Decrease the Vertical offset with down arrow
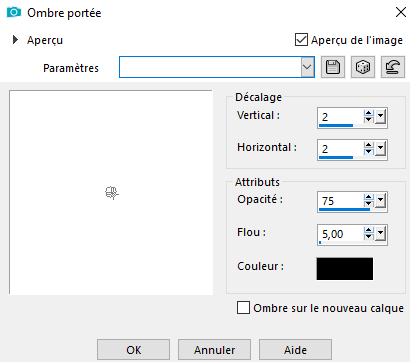 coord(369,120)
